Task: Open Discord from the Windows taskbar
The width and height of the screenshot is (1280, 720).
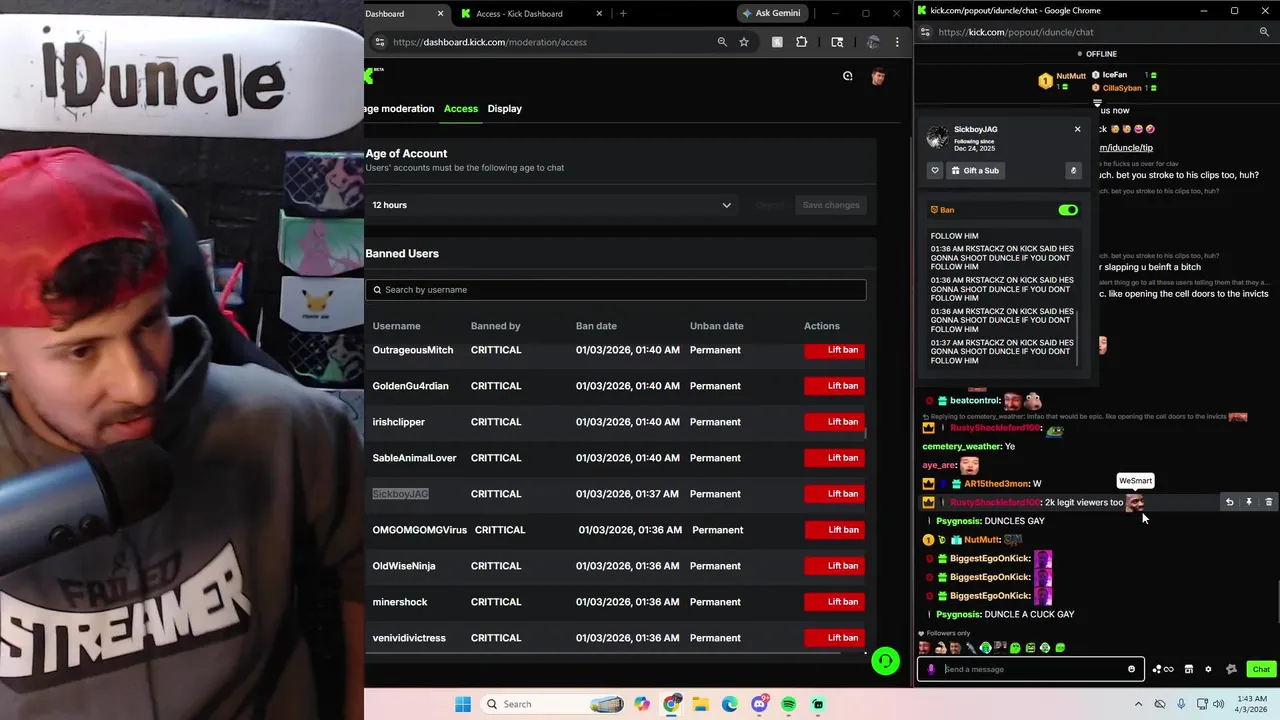Action: 759,704
